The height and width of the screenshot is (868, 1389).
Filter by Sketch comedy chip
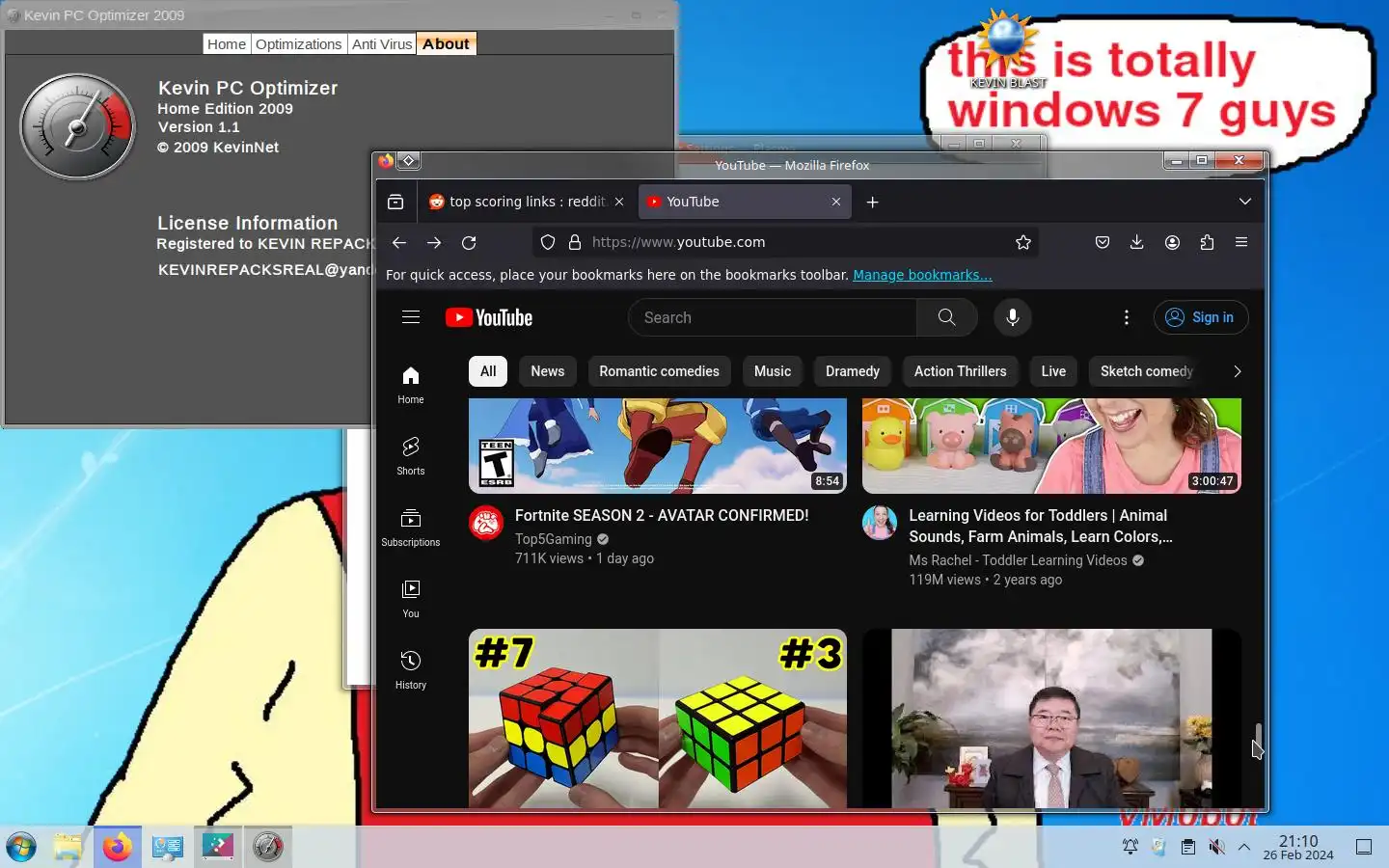[x=1147, y=371]
